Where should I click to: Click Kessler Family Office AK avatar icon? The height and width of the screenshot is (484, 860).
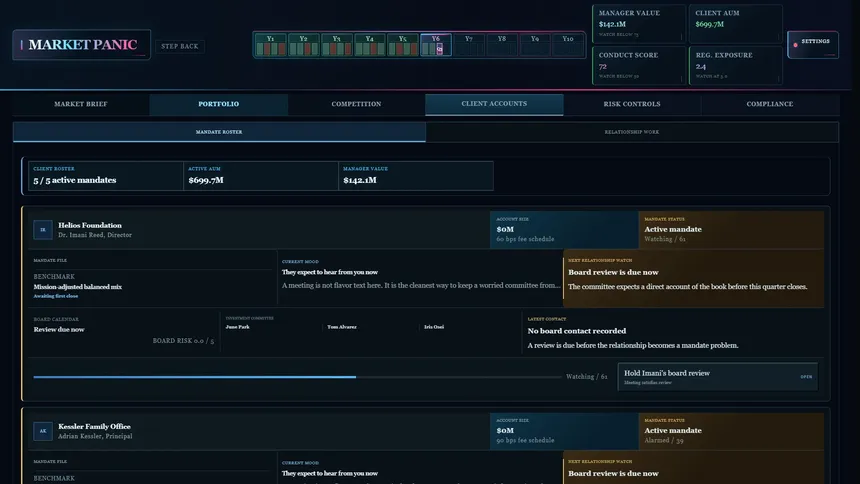pyautogui.click(x=43, y=431)
